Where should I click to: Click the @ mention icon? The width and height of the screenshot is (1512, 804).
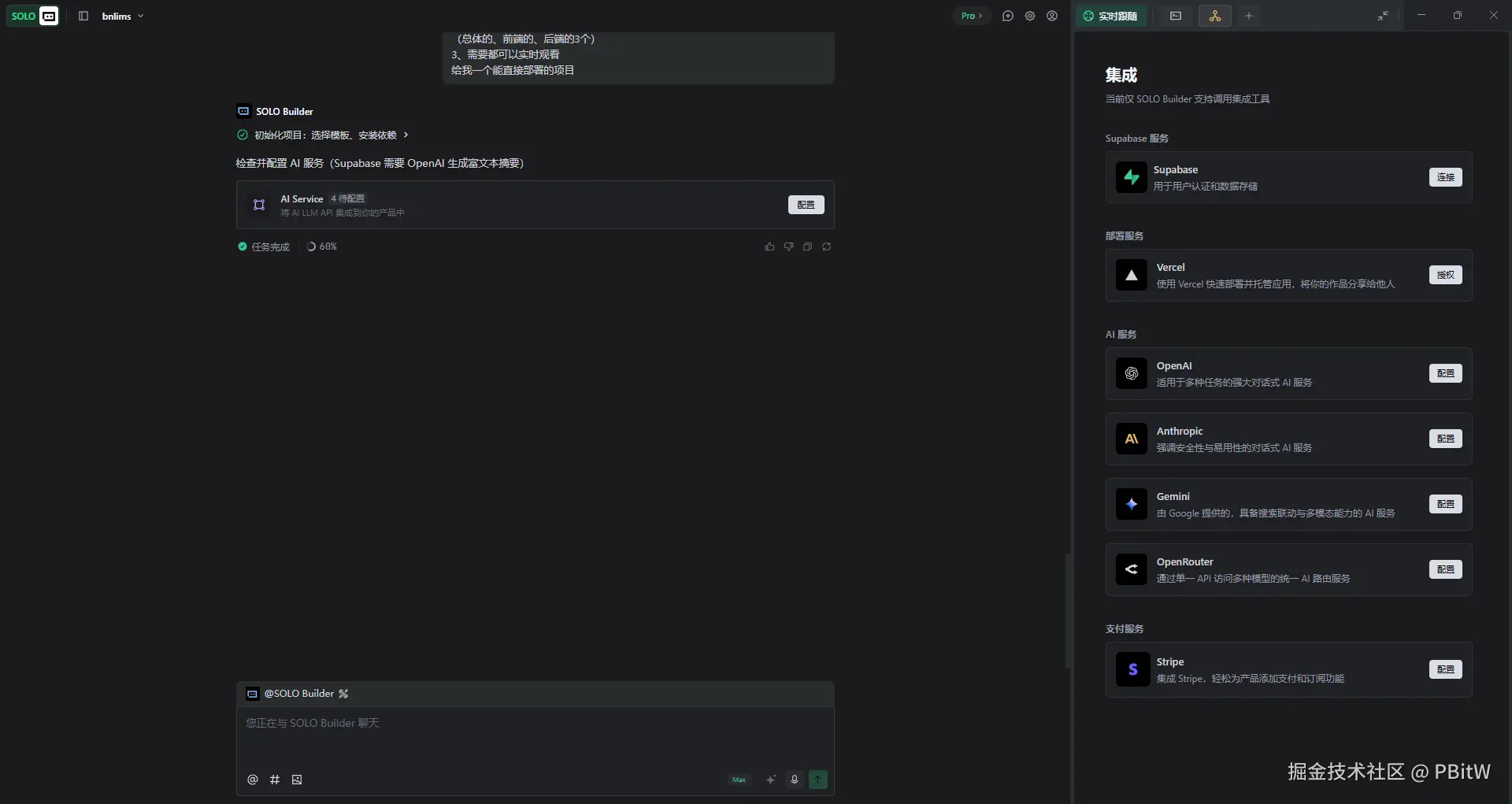(253, 780)
